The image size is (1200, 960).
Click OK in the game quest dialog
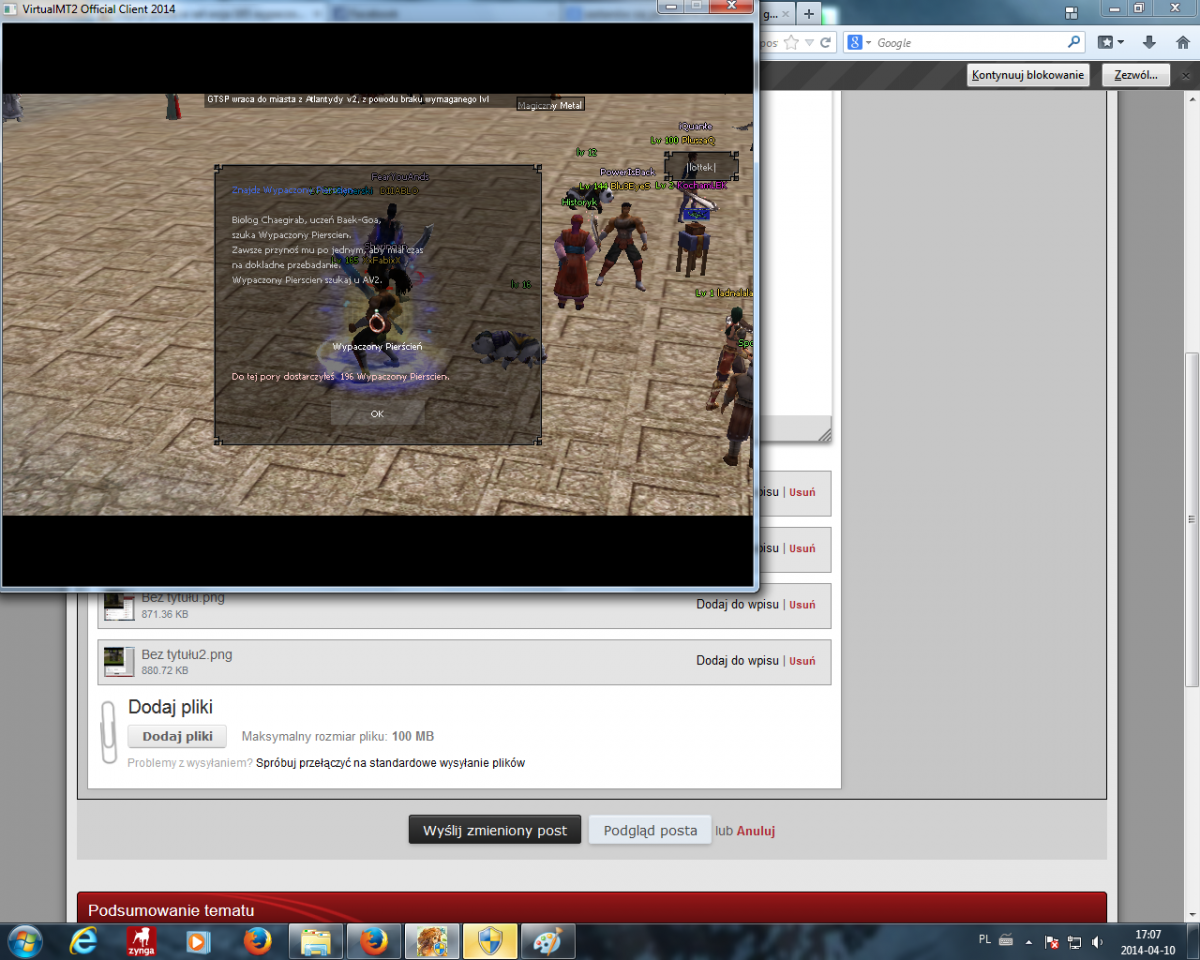377,413
